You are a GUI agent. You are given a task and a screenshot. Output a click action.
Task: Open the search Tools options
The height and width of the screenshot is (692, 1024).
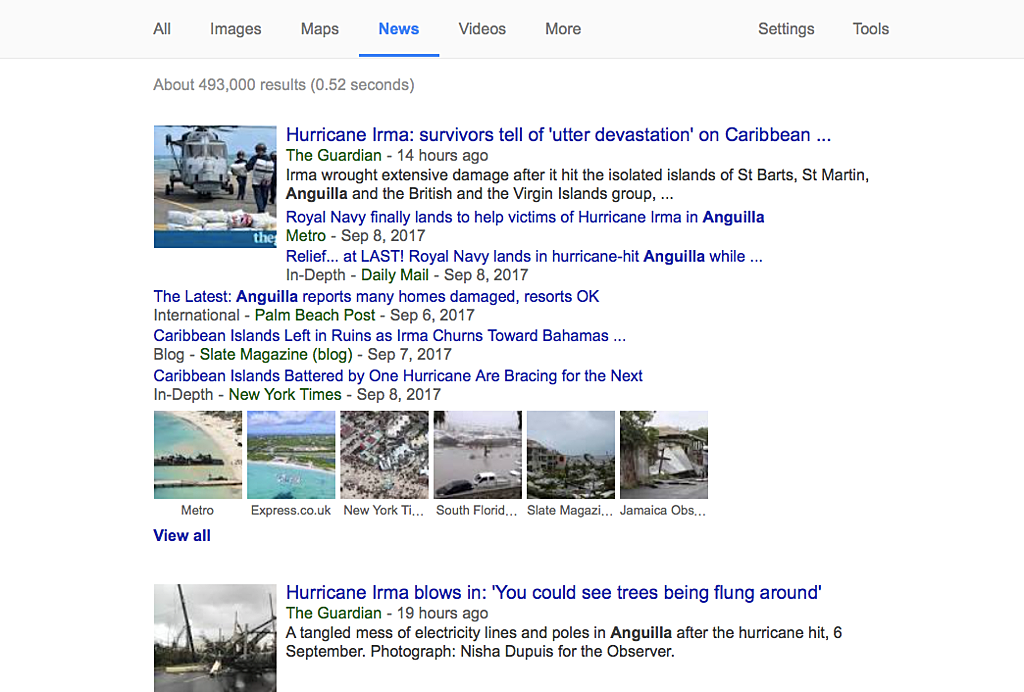coord(871,29)
